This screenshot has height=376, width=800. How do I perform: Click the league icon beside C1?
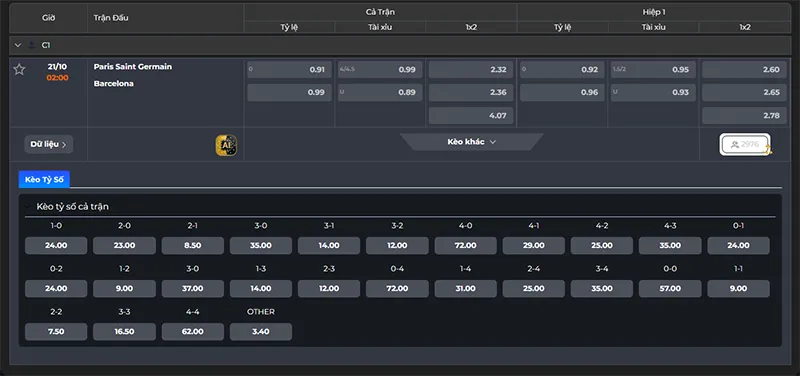(32, 45)
